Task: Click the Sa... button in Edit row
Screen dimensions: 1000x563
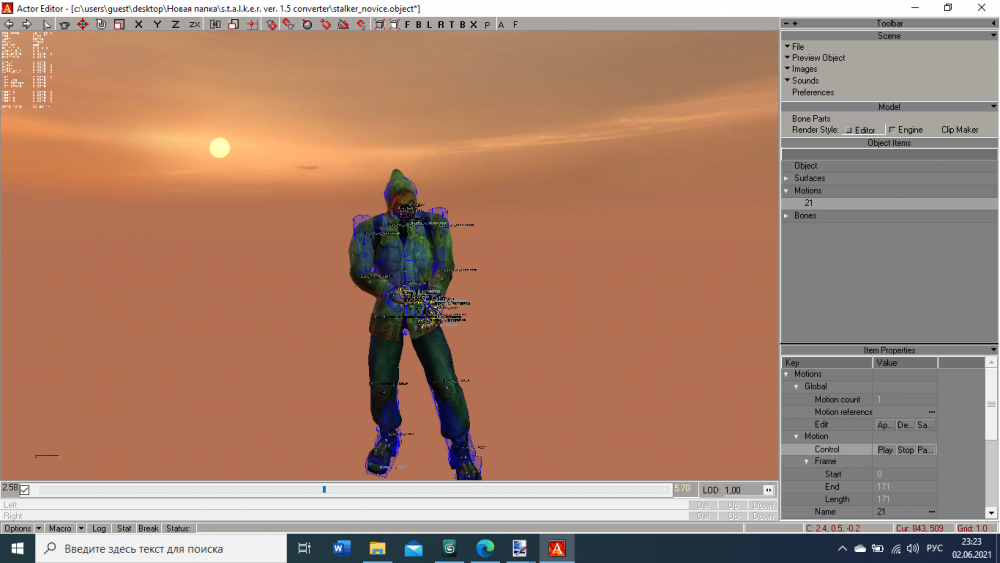Action: [925, 425]
